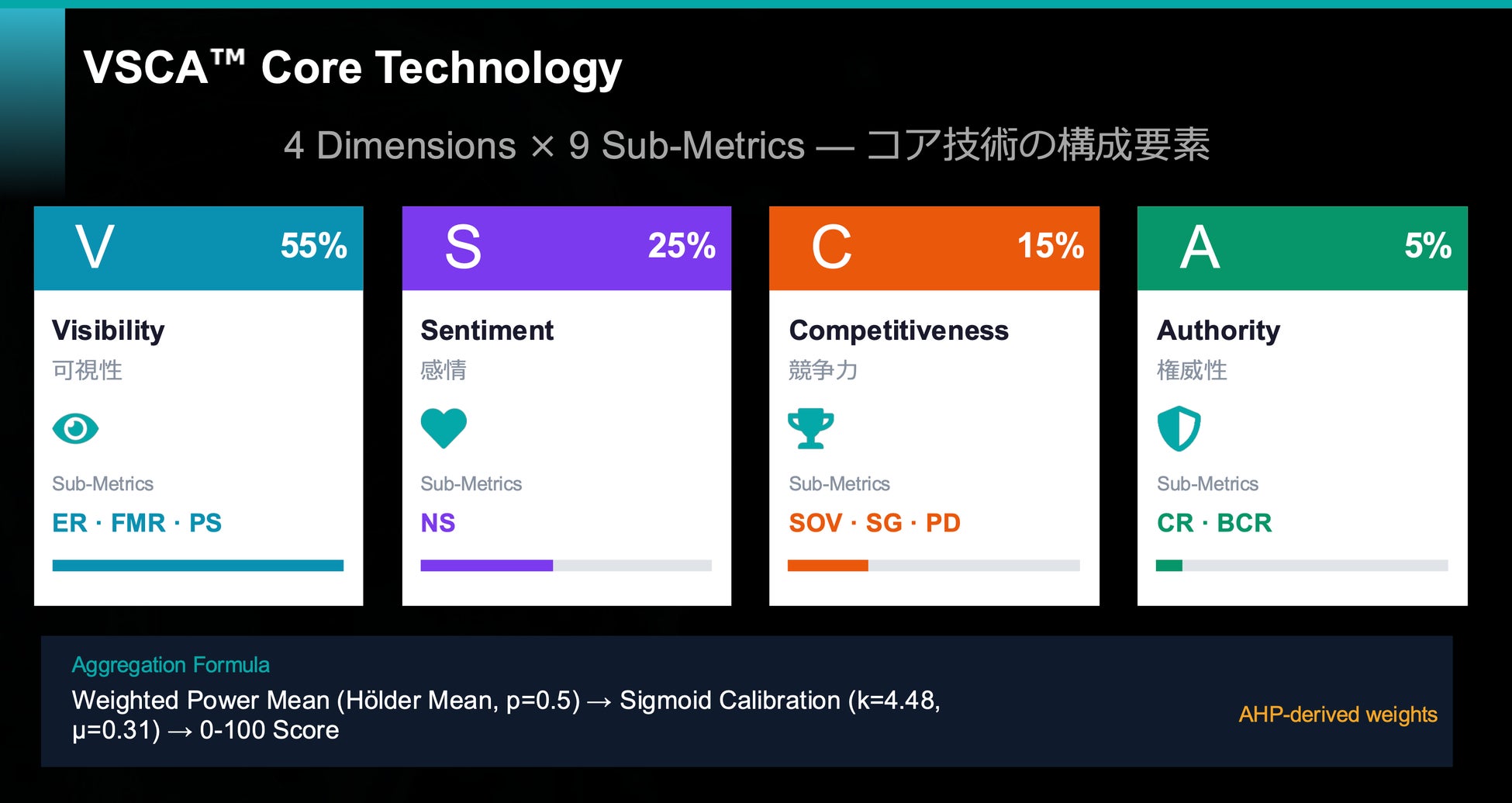This screenshot has width=1512, height=803.
Task: Click the ER · FMR · PS sub-metrics text
Action: point(136,523)
